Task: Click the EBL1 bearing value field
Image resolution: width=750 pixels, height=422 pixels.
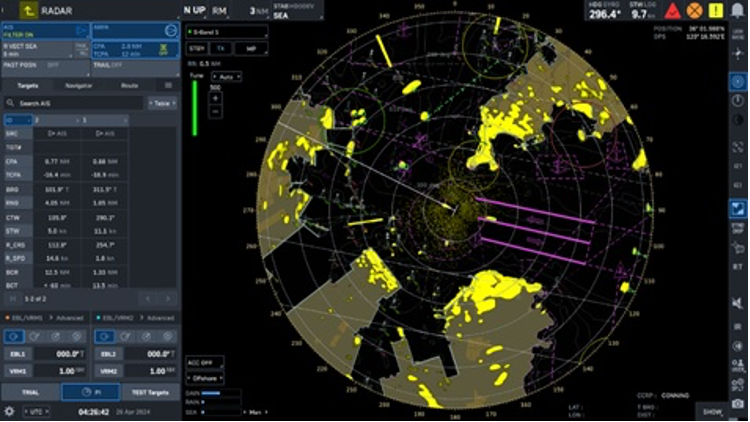Action: pos(59,354)
